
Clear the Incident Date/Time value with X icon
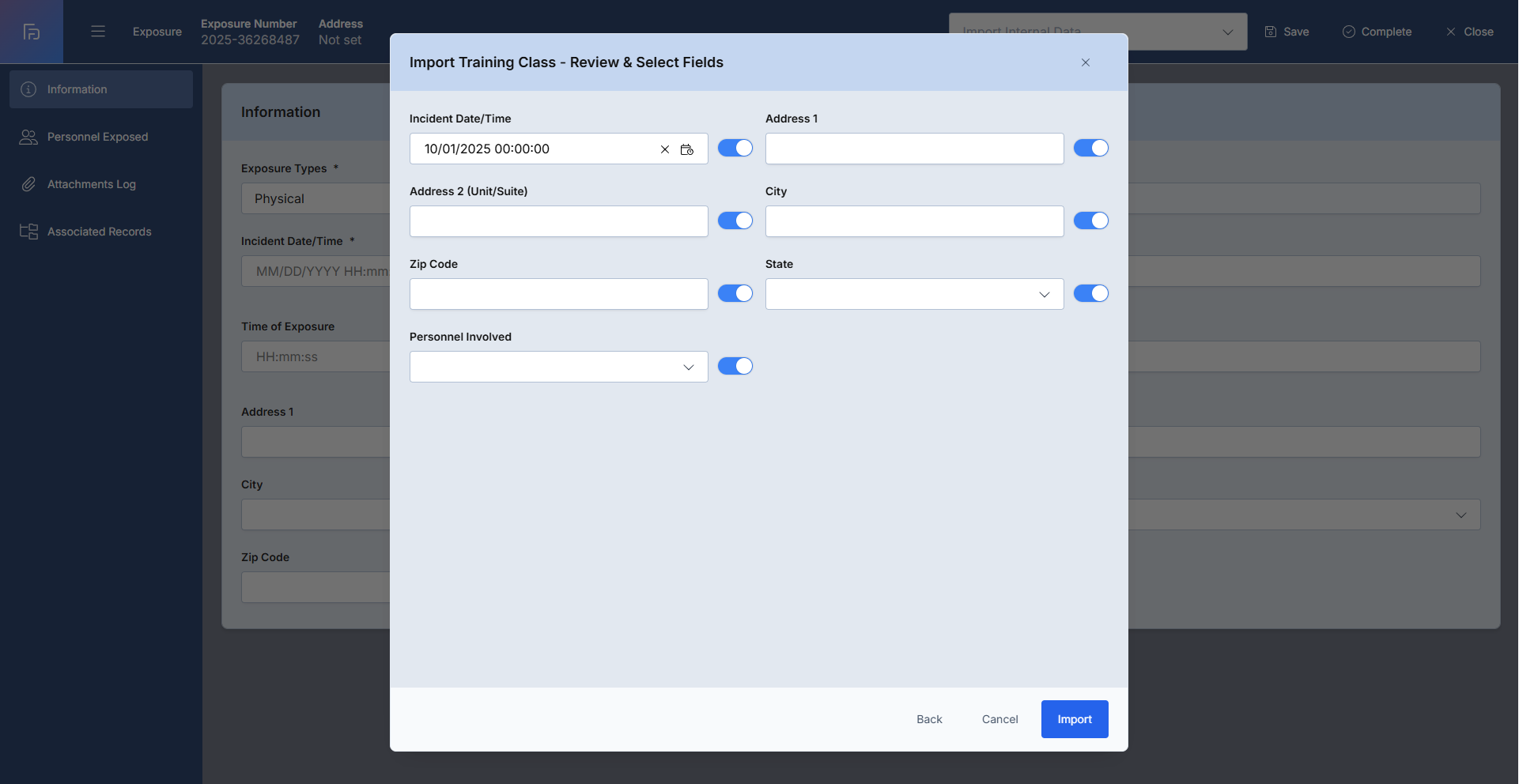tap(665, 149)
